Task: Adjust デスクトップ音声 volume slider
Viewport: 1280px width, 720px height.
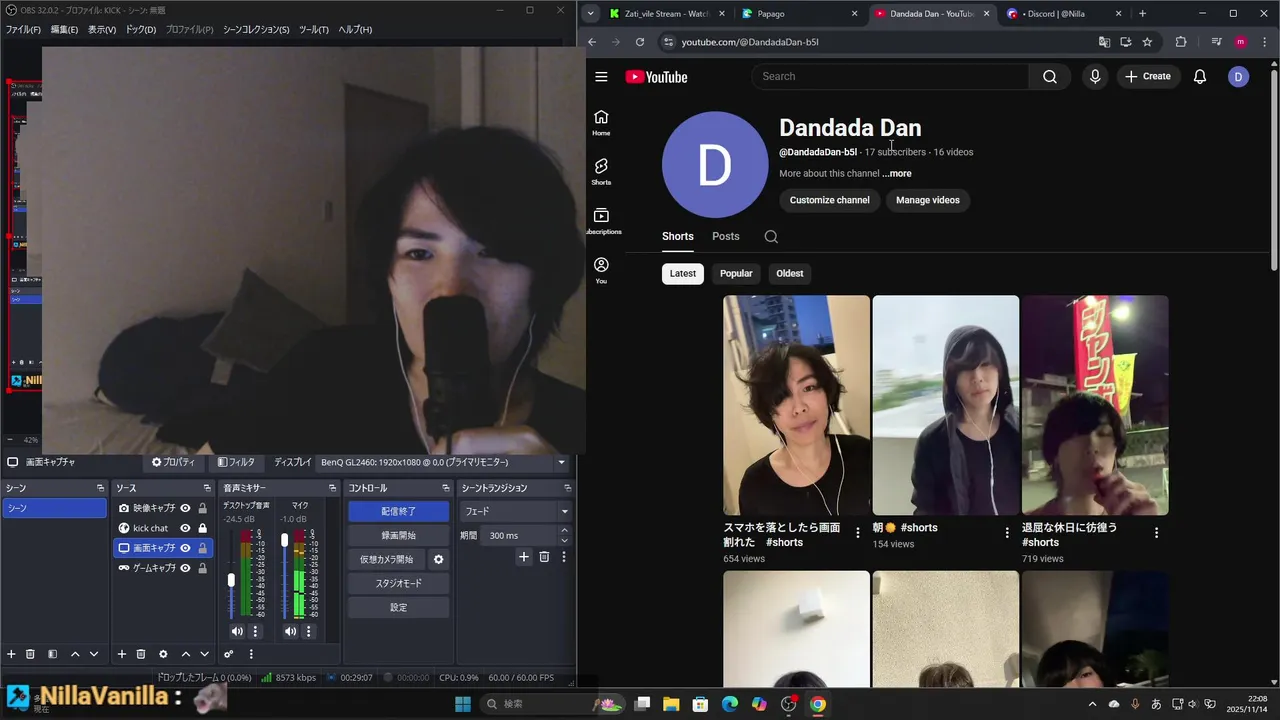Action: [231, 580]
